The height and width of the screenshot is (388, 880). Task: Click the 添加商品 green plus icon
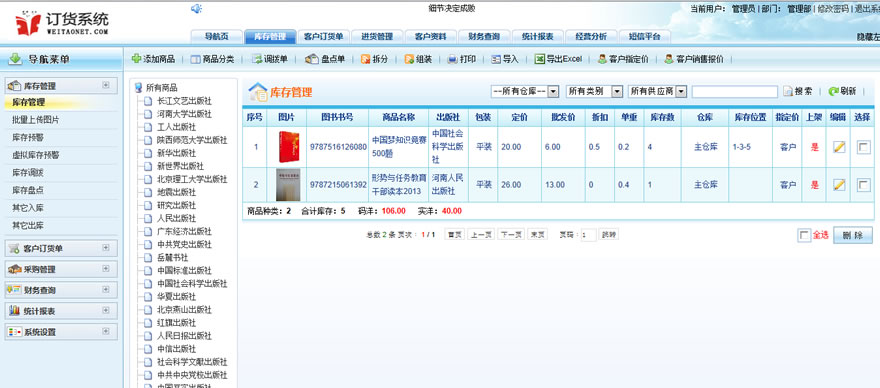pos(136,59)
